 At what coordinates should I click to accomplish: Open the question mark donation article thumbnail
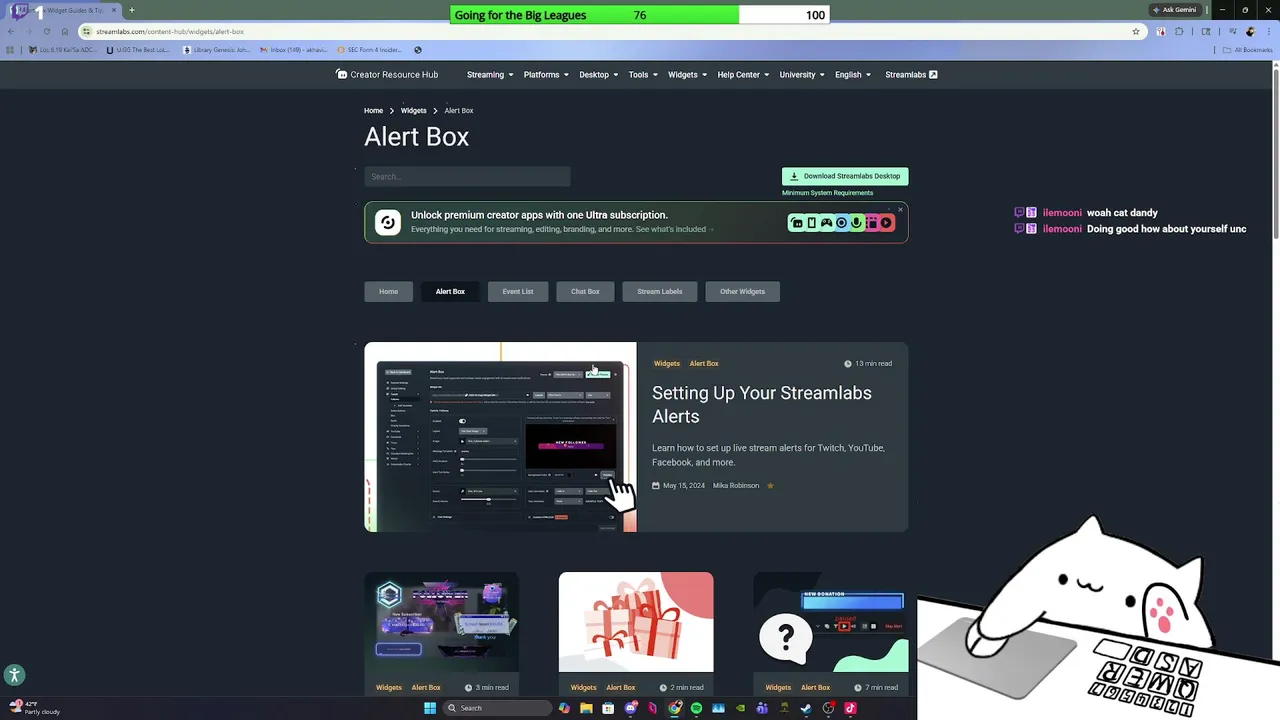pos(831,622)
